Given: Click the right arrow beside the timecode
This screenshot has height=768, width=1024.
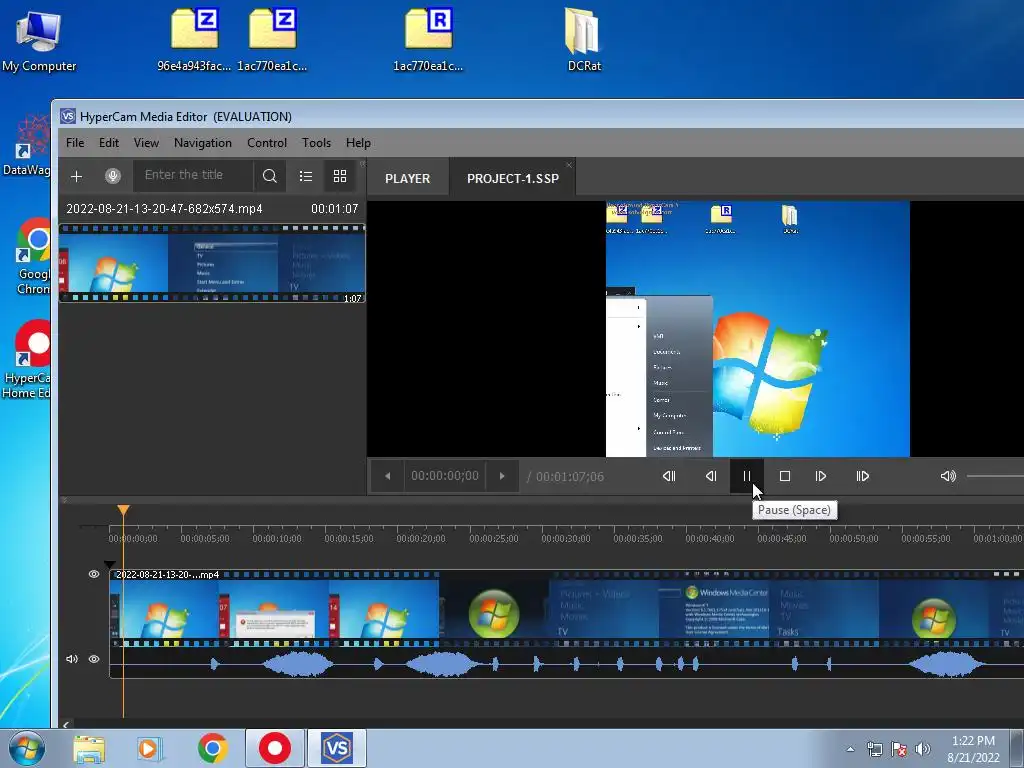Looking at the screenshot, I should pyautogui.click(x=502, y=476).
